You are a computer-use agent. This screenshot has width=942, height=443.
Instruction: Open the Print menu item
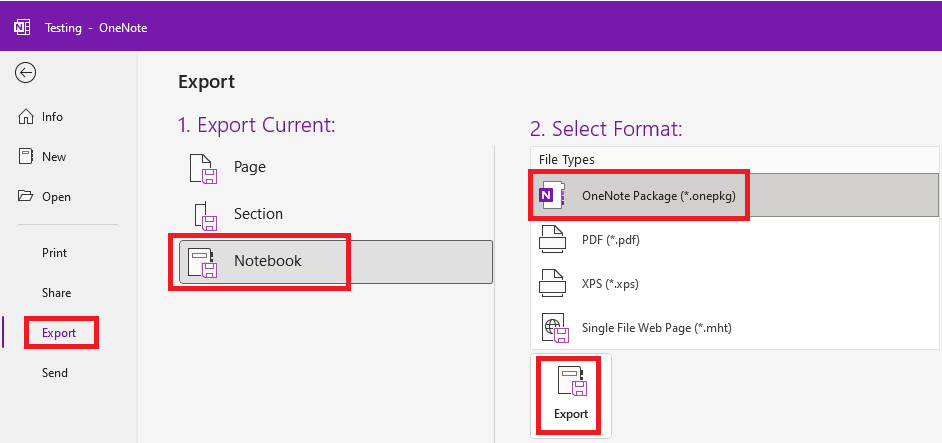54,253
